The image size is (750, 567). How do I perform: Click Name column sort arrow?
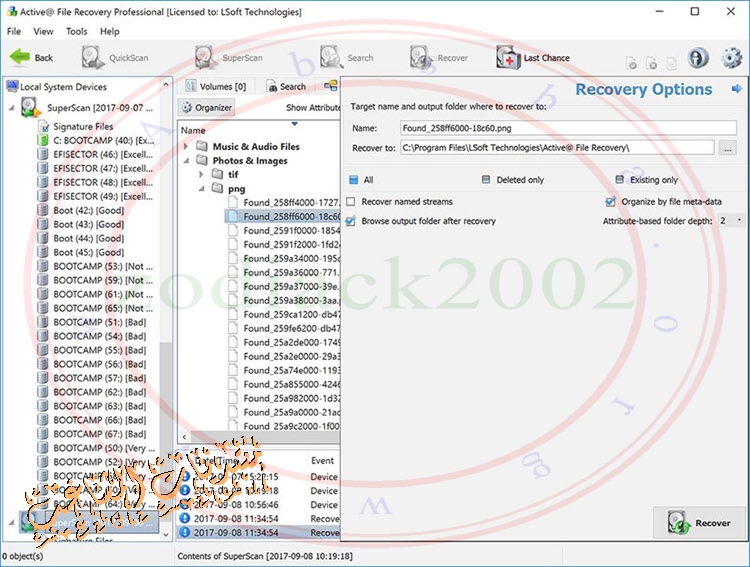tap(295, 124)
